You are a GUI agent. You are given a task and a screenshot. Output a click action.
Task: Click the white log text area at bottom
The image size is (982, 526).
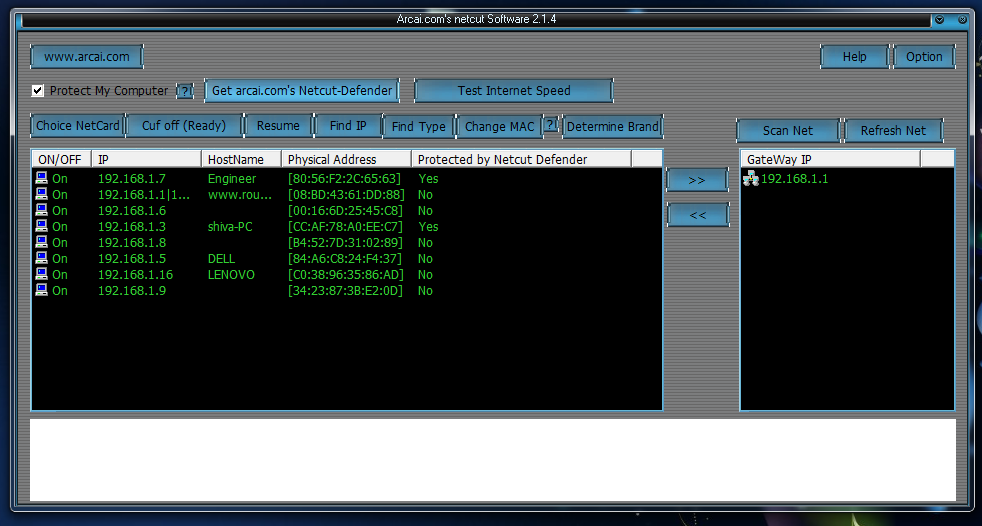click(x=493, y=460)
